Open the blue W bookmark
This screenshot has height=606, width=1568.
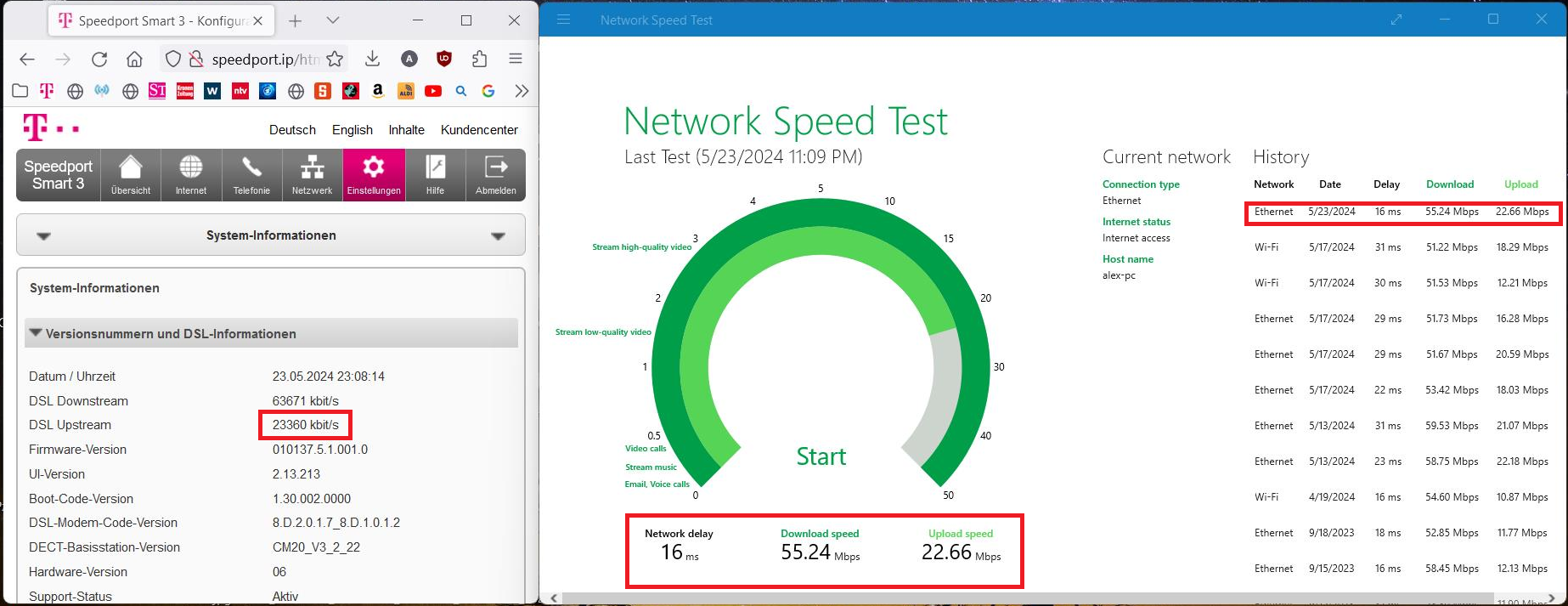coord(212,91)
